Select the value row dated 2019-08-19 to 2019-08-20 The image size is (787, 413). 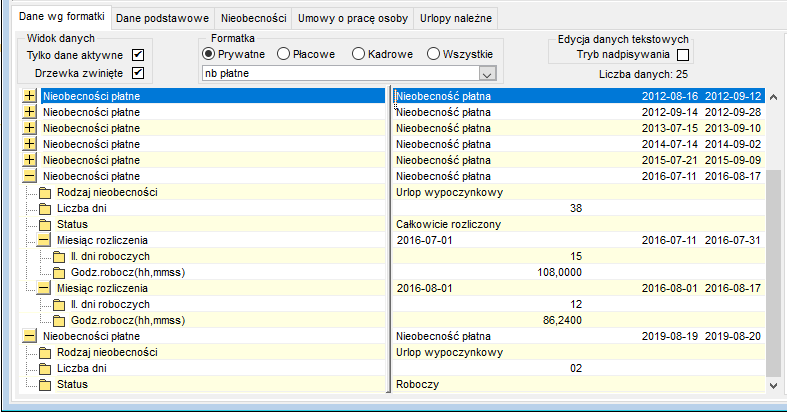tap(579, 336)
